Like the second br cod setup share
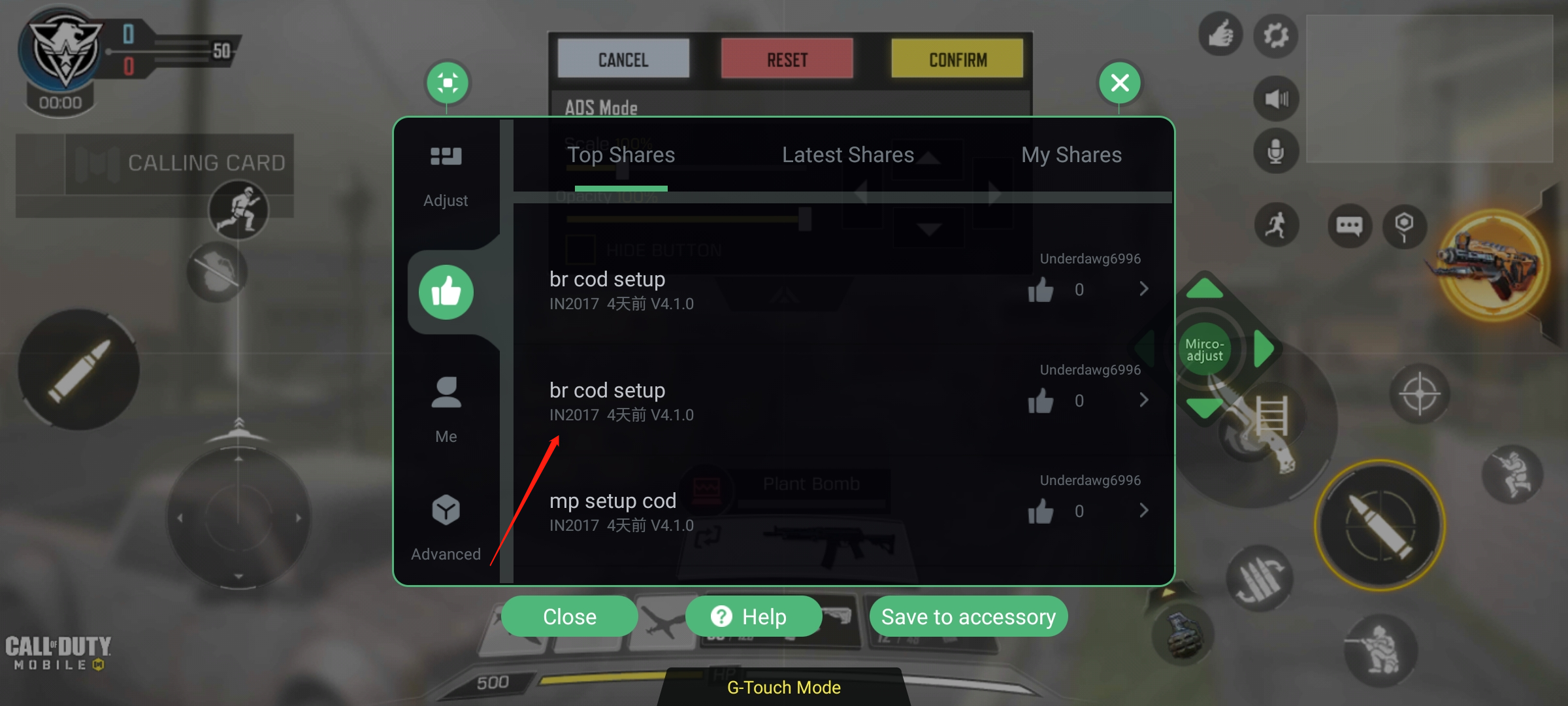This screenshot has height=706, width=1568. point(1041,401)
